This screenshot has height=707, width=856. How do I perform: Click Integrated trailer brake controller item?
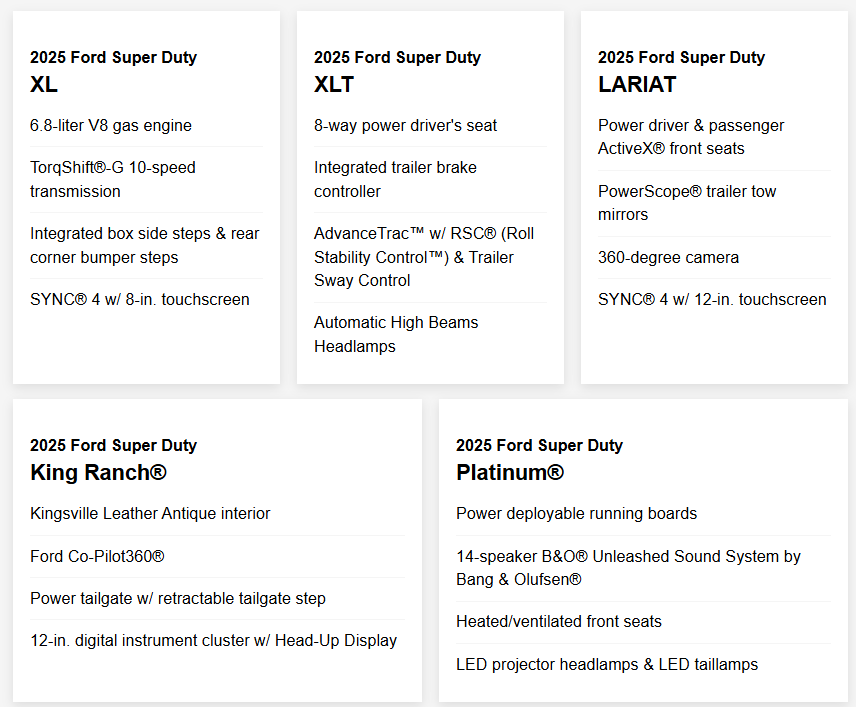coord(395,179)
